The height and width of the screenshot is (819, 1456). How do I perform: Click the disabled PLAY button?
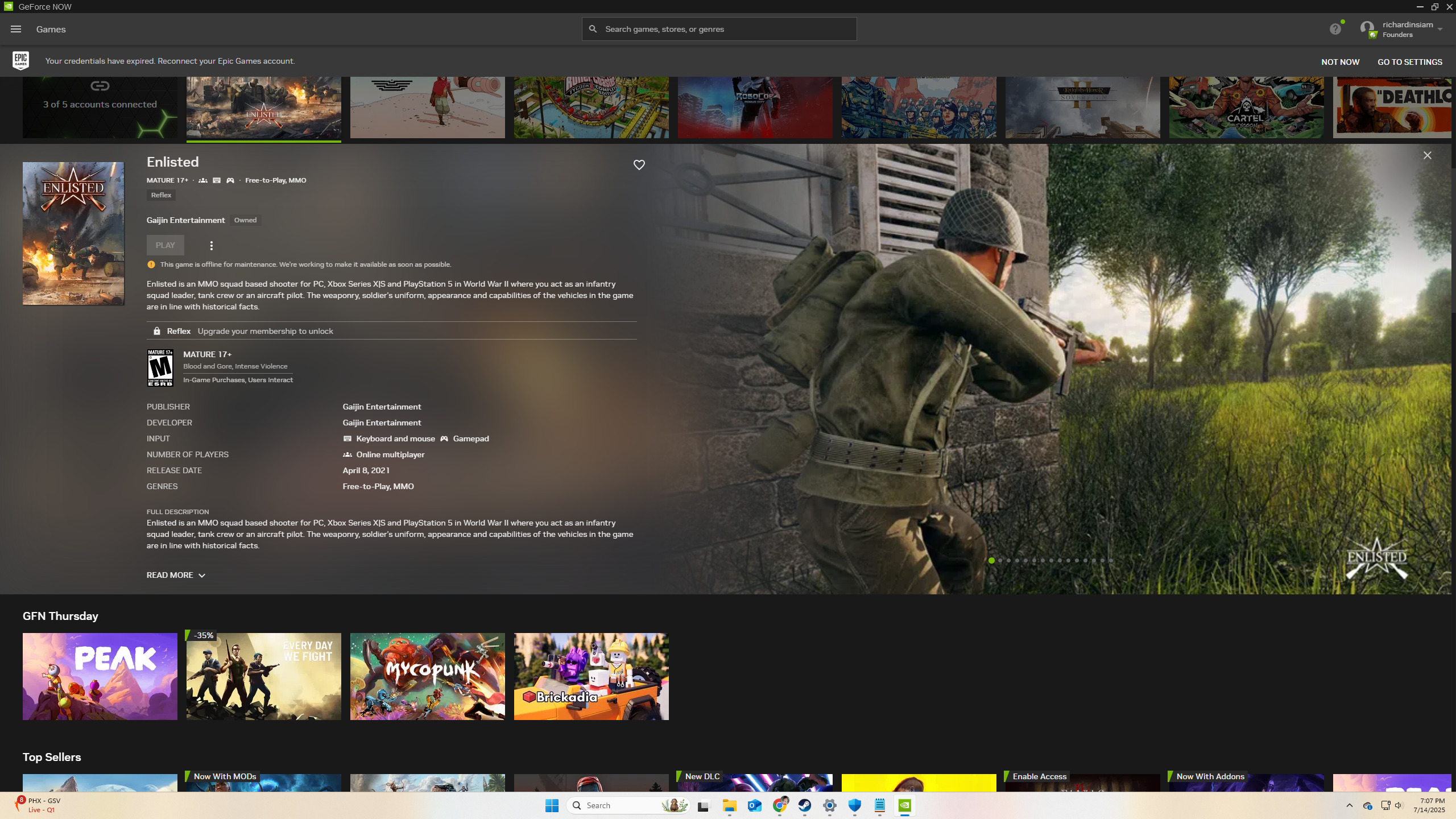point(166,245)
